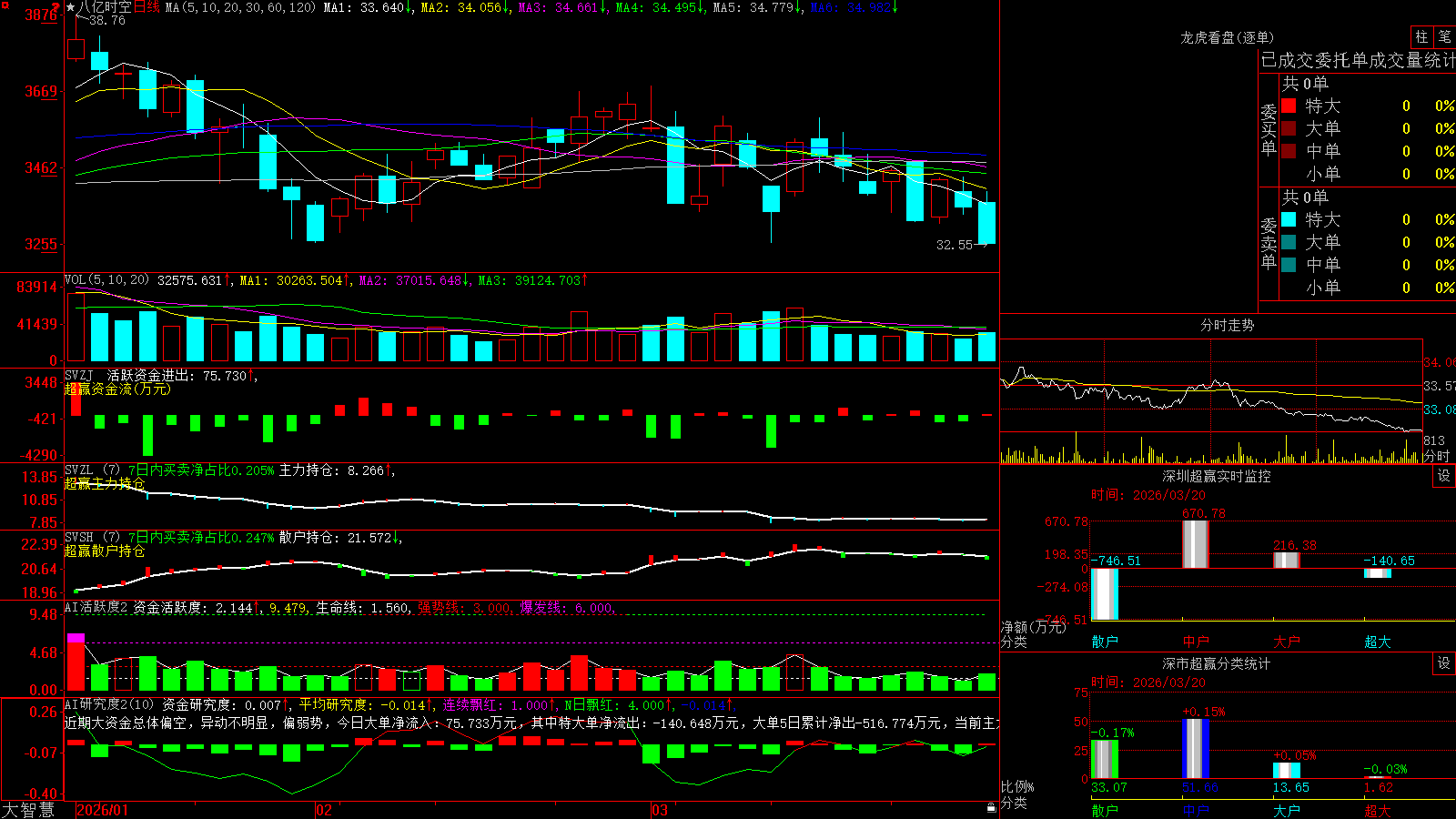Click the 中户 670.78 bar in 实时监控
Viewport: 1456px width, 819px height.
click(1196, 544)
